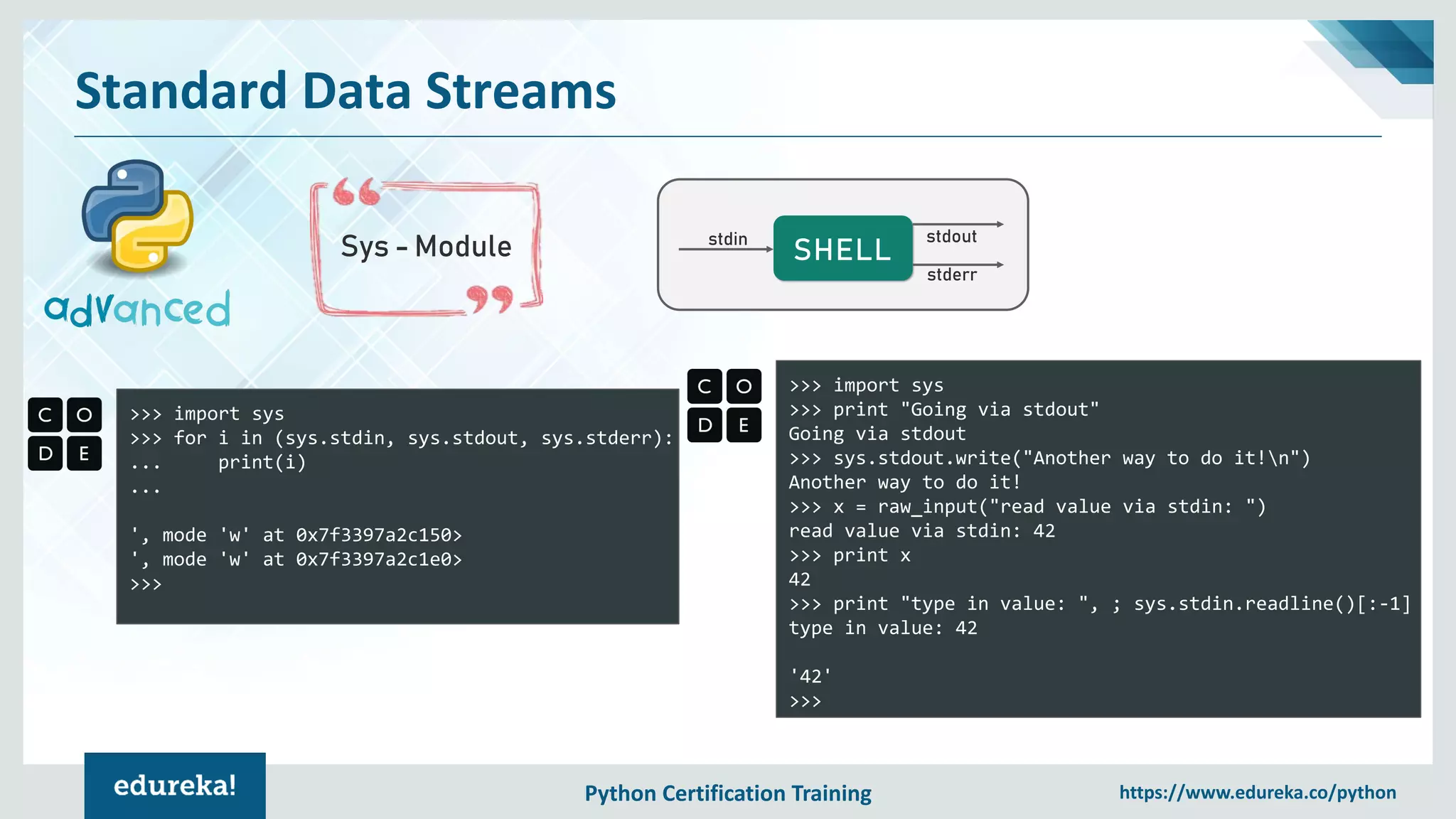
Task: Click the 'print x' code line
Action: (850, 555)
